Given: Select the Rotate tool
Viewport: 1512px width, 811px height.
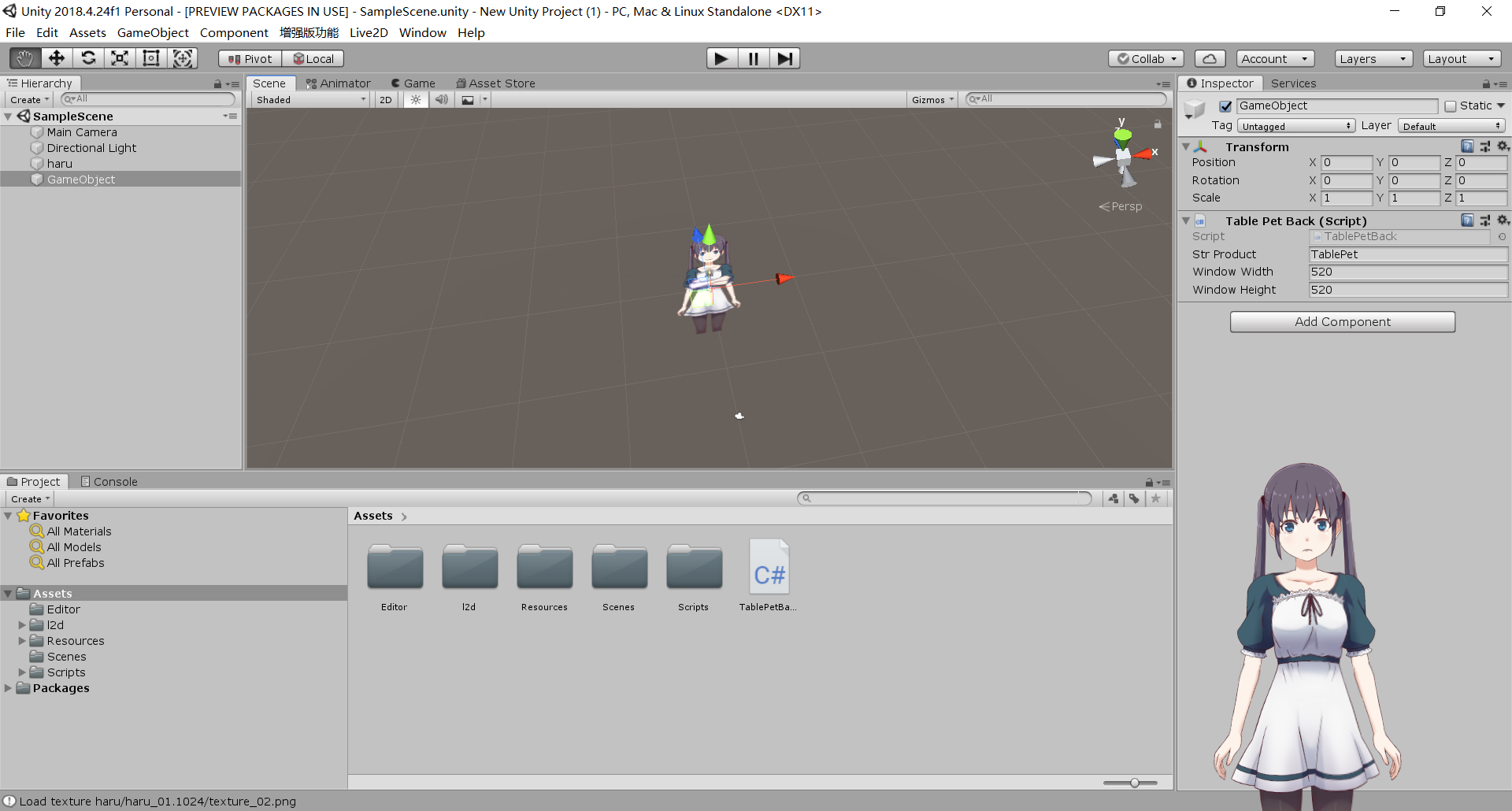Looking at the screenshot, I should (x=88, y=57).
